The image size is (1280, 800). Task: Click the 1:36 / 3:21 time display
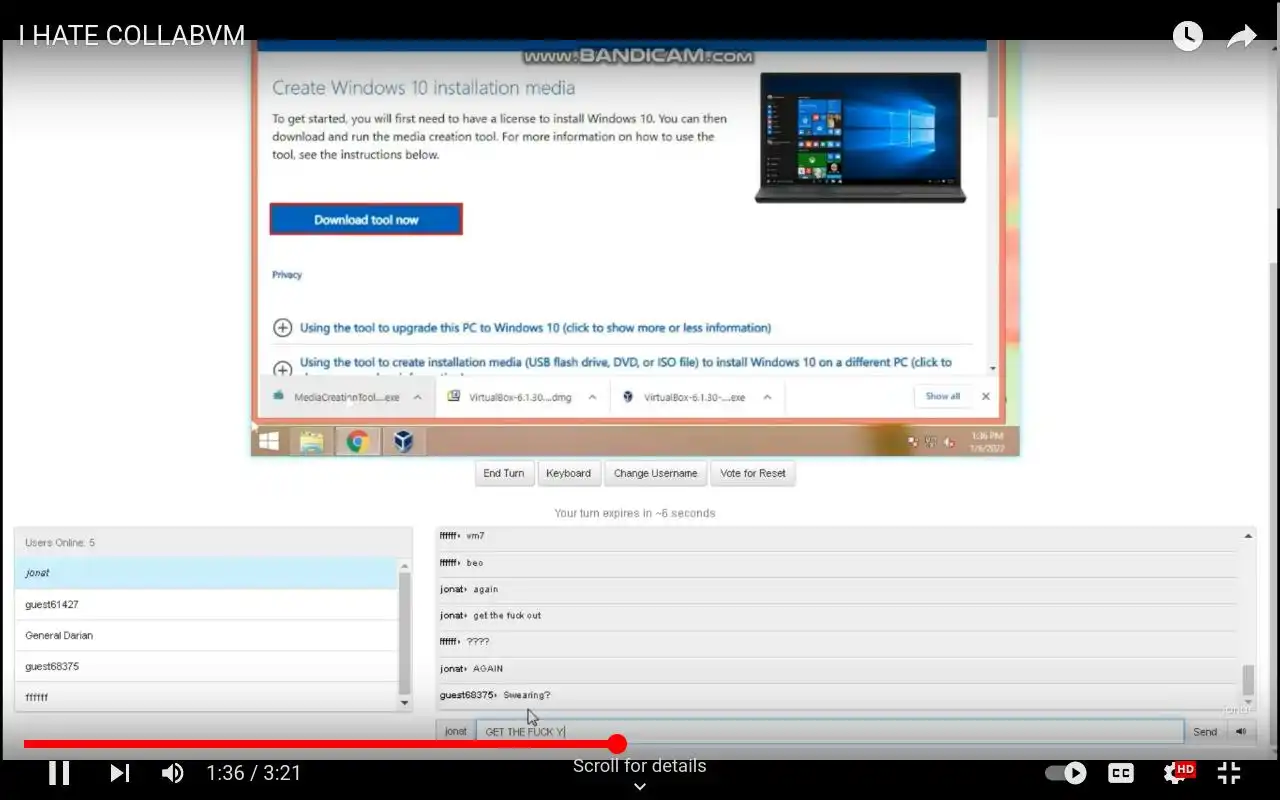pos(253,773)
